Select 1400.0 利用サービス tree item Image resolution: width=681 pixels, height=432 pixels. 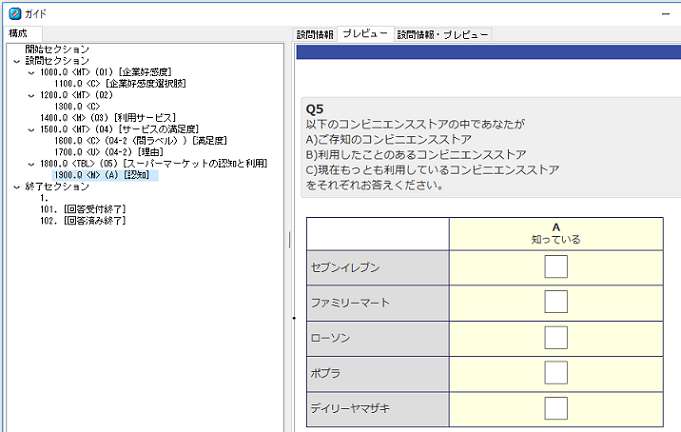click(108, 118)
